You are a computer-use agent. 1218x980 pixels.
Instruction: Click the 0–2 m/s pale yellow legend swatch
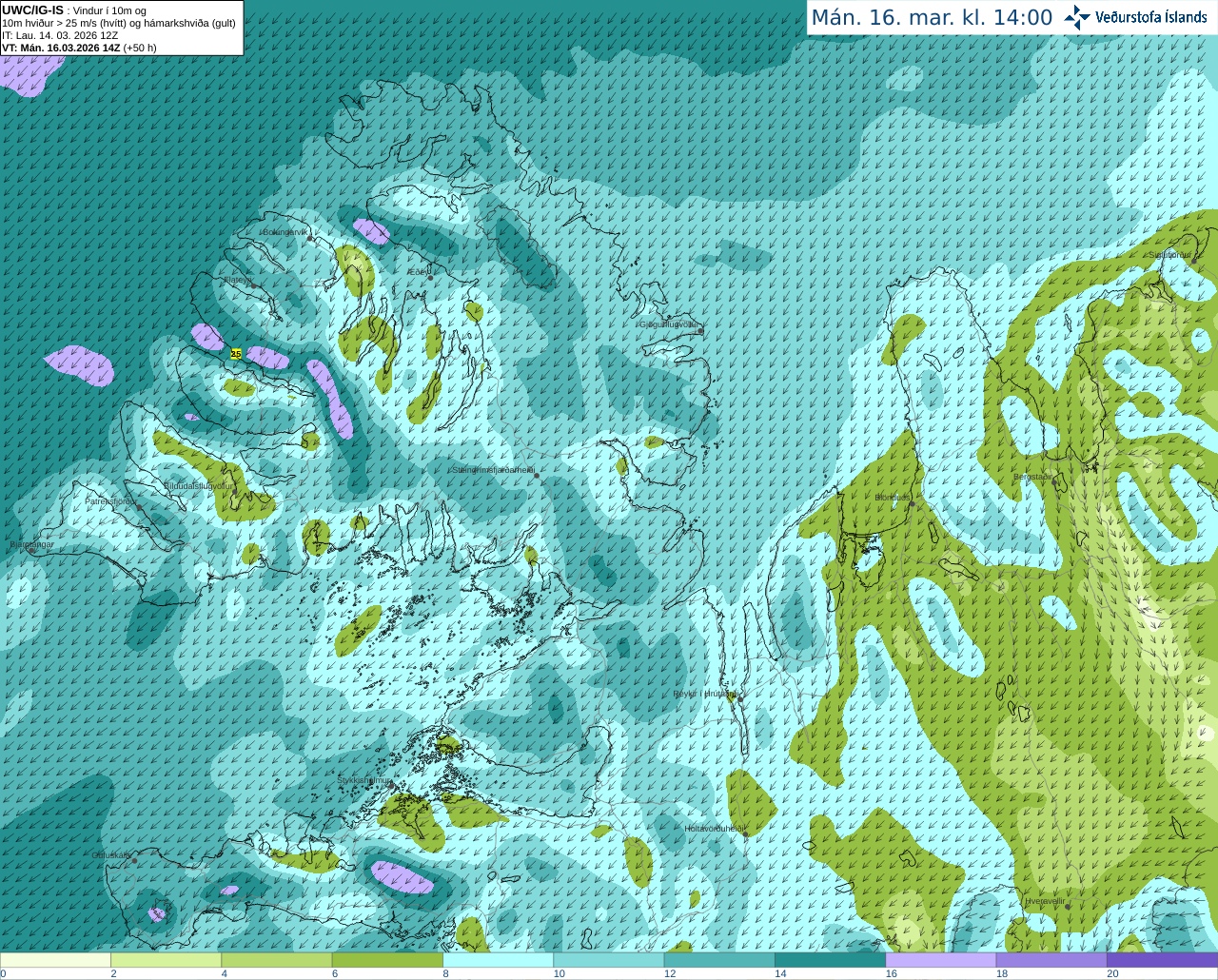pos(55,961)
